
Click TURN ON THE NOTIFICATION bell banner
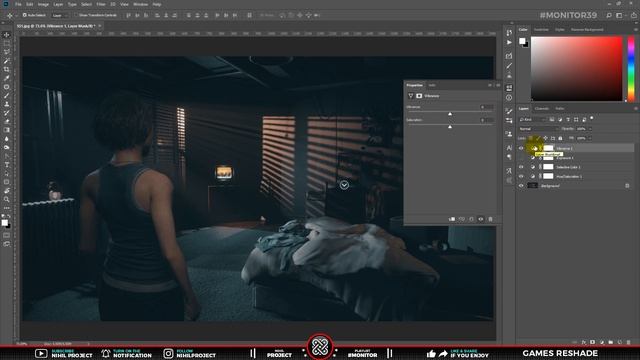click(x=127, y=353)
